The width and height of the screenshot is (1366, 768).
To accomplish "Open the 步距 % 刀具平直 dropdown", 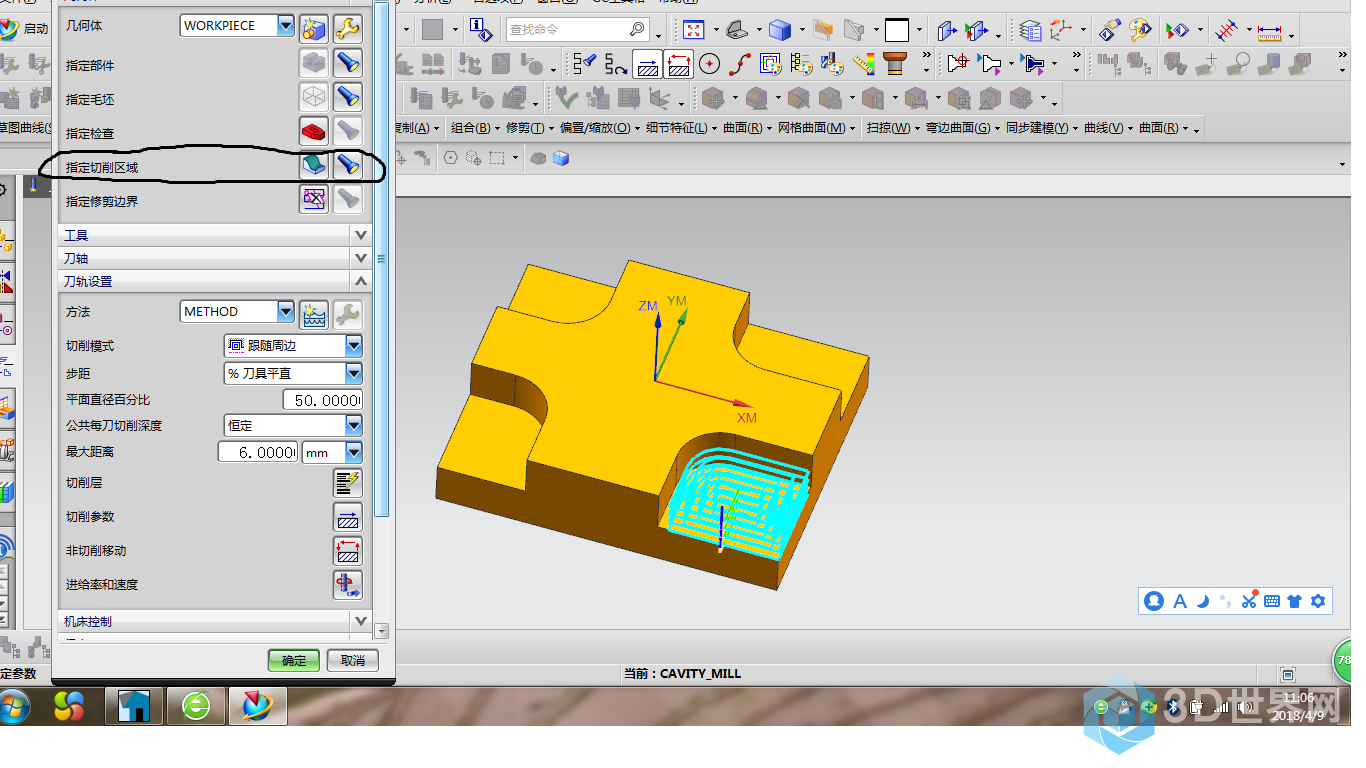I will tap(353, 373).
